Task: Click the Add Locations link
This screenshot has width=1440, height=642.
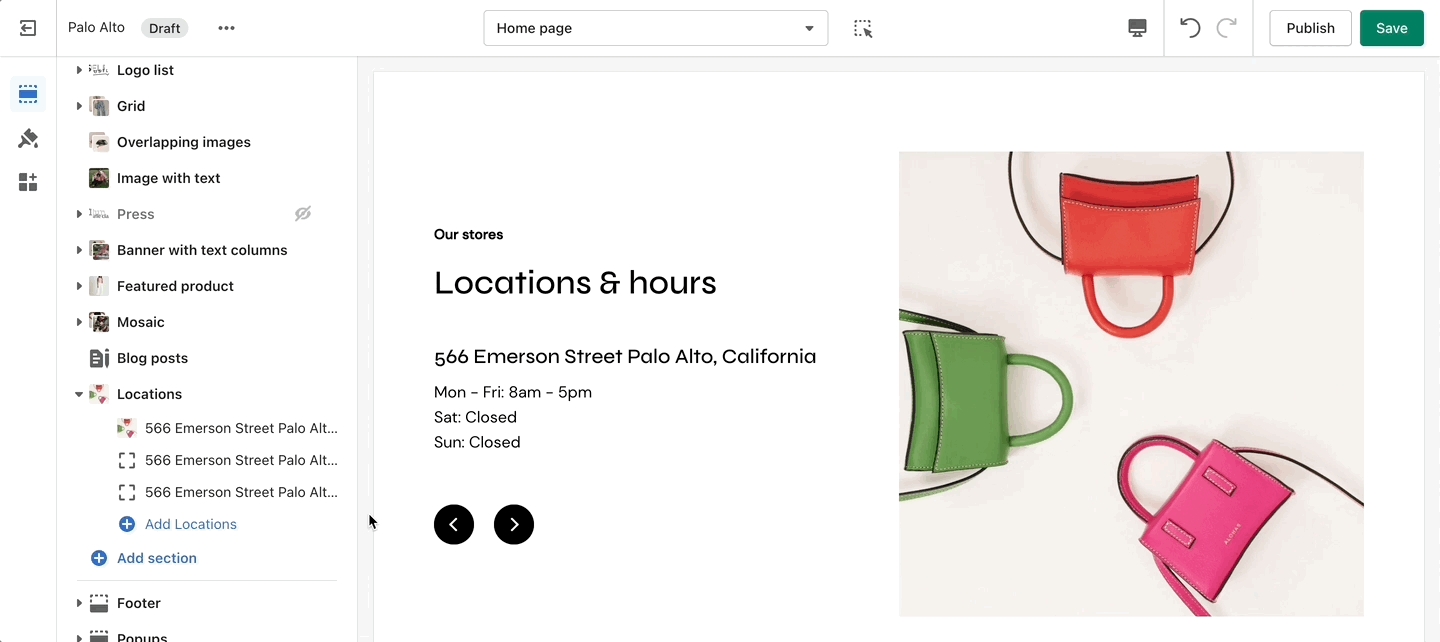Action: click(190, 524)
